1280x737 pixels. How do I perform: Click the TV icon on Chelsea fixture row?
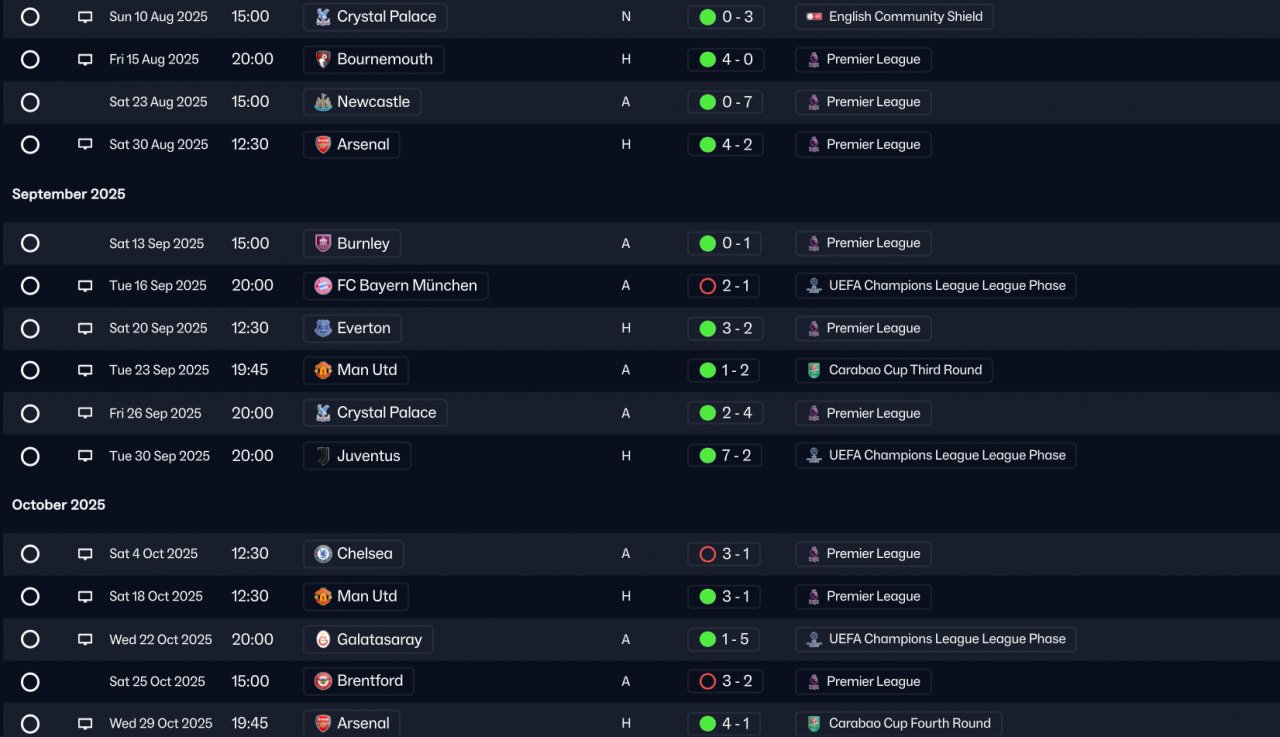tap(85, 554)
